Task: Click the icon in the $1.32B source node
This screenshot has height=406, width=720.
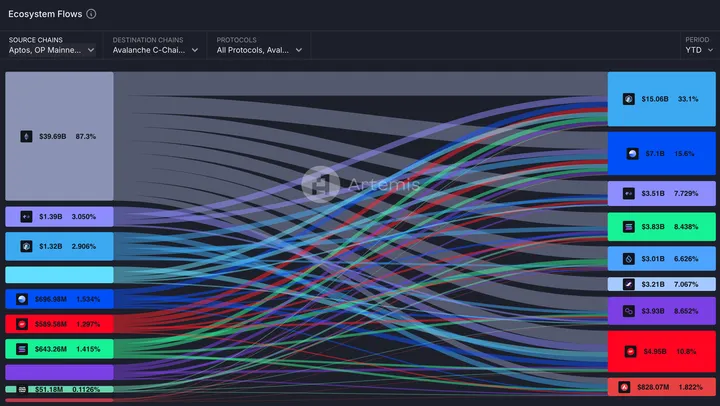Action: [27, 246]
